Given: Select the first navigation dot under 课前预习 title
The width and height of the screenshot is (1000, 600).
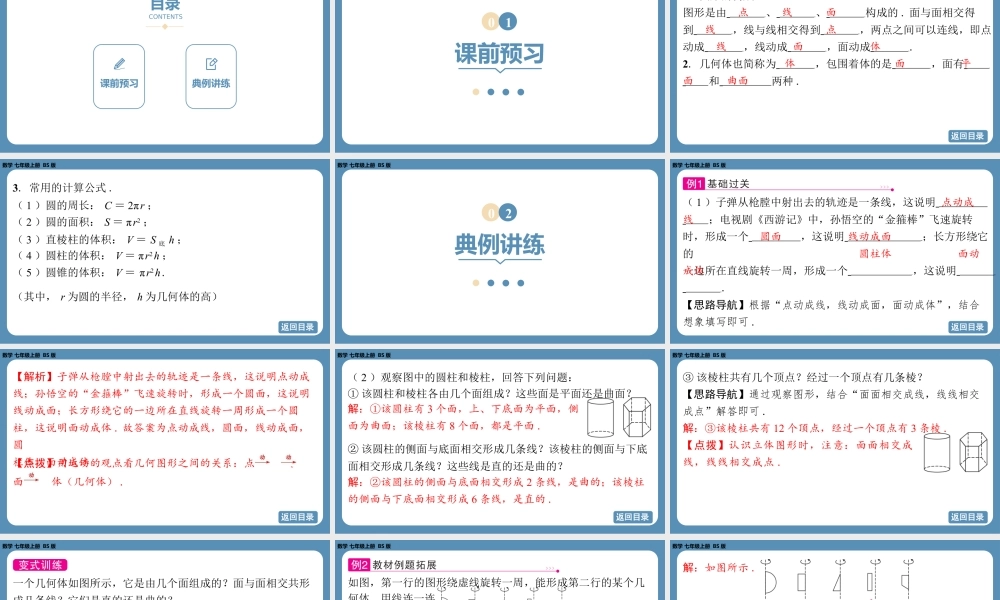Looking at the screenshot, I should [476, 91].
